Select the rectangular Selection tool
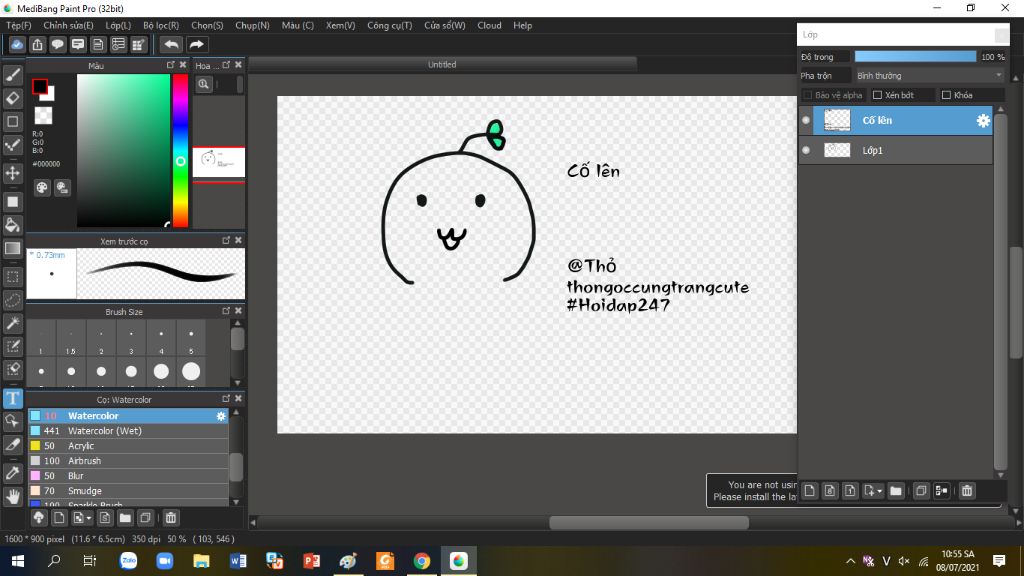 click(12, 277)
